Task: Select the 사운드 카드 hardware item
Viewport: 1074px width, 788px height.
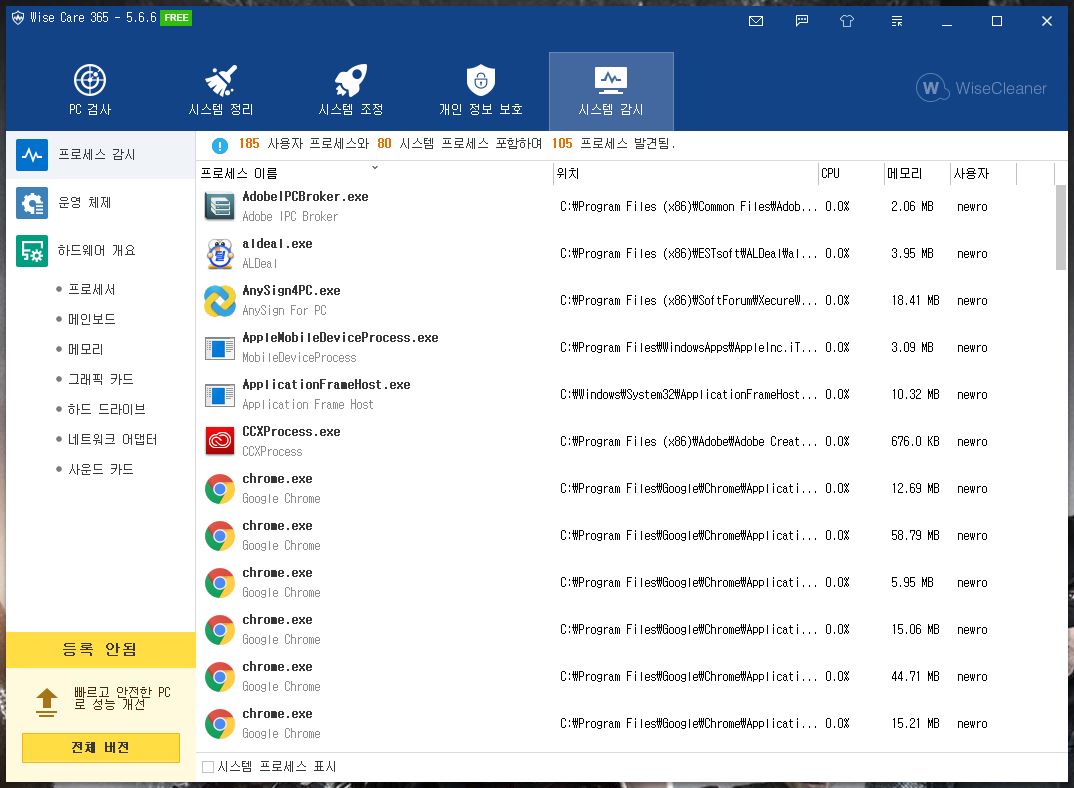Action: pyautogui.click(x=101, y=469)
